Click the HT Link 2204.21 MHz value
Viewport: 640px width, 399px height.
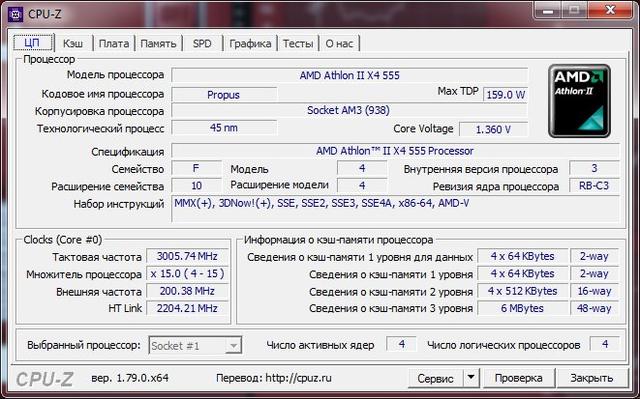tap(187, 308)
